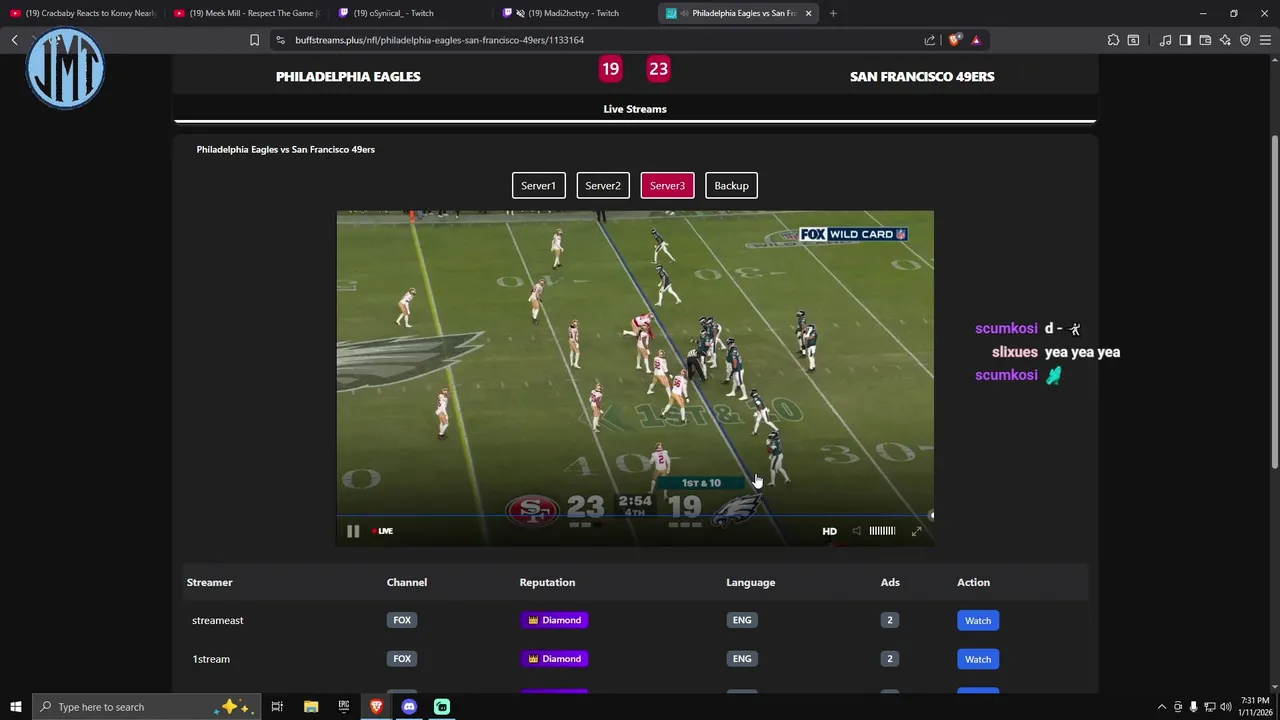
Task: Open Task View in the taskbar
Action: pyautogui.click(x=277, y=707)
